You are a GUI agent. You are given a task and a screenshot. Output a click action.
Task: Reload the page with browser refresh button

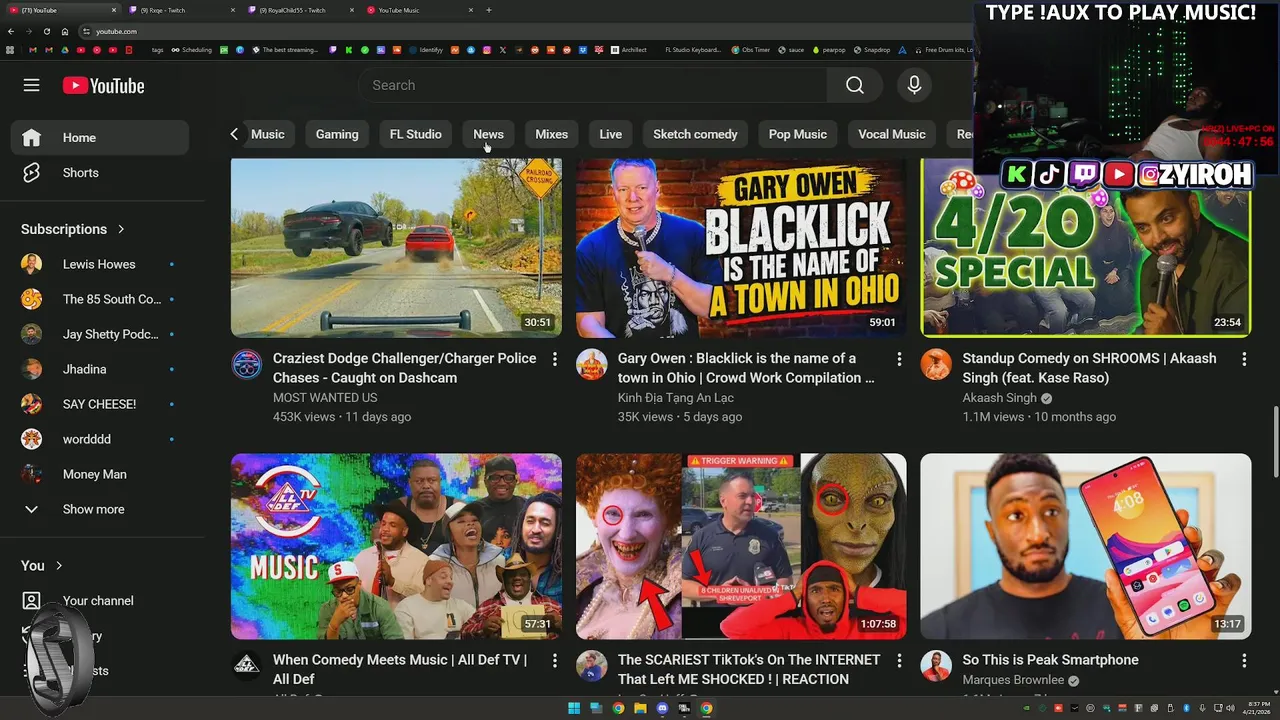46,31
